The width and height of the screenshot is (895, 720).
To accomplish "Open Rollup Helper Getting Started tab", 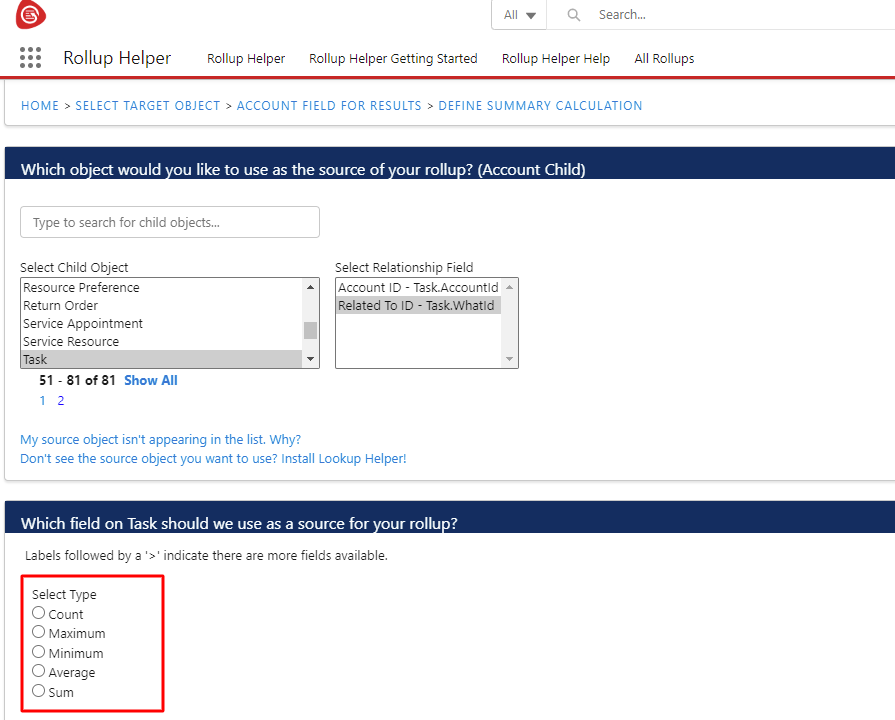I will (x=393, y=58).
